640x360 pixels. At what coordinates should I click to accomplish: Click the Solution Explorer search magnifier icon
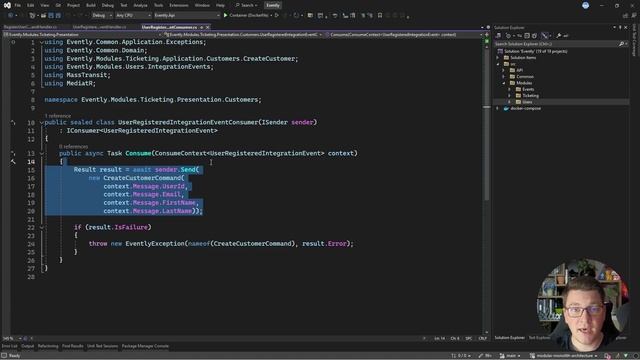click(x=621, y=44)
